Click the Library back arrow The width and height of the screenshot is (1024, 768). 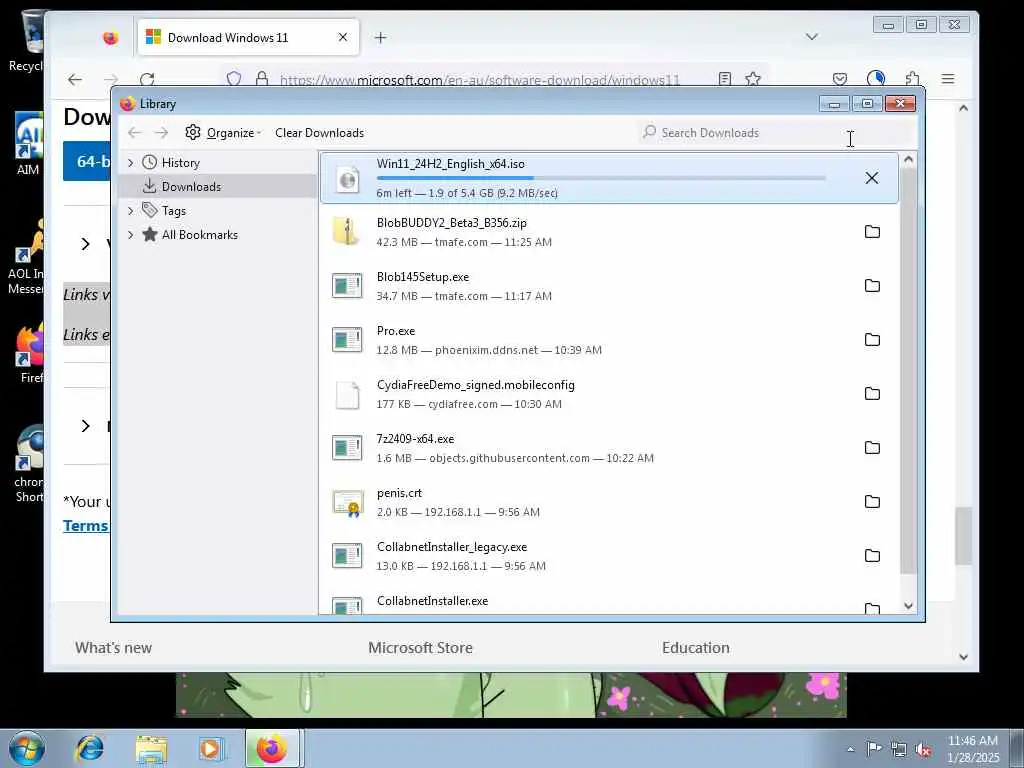point(135,133)
